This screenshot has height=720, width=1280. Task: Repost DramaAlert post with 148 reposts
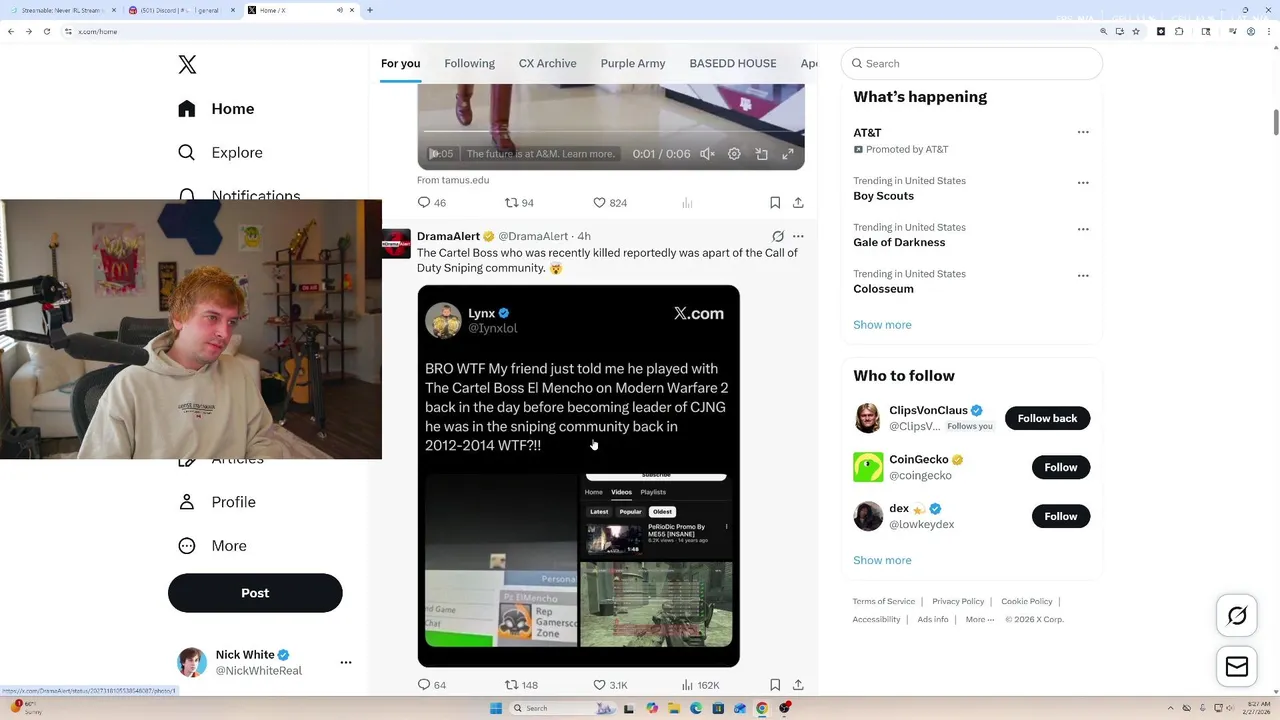521,685
